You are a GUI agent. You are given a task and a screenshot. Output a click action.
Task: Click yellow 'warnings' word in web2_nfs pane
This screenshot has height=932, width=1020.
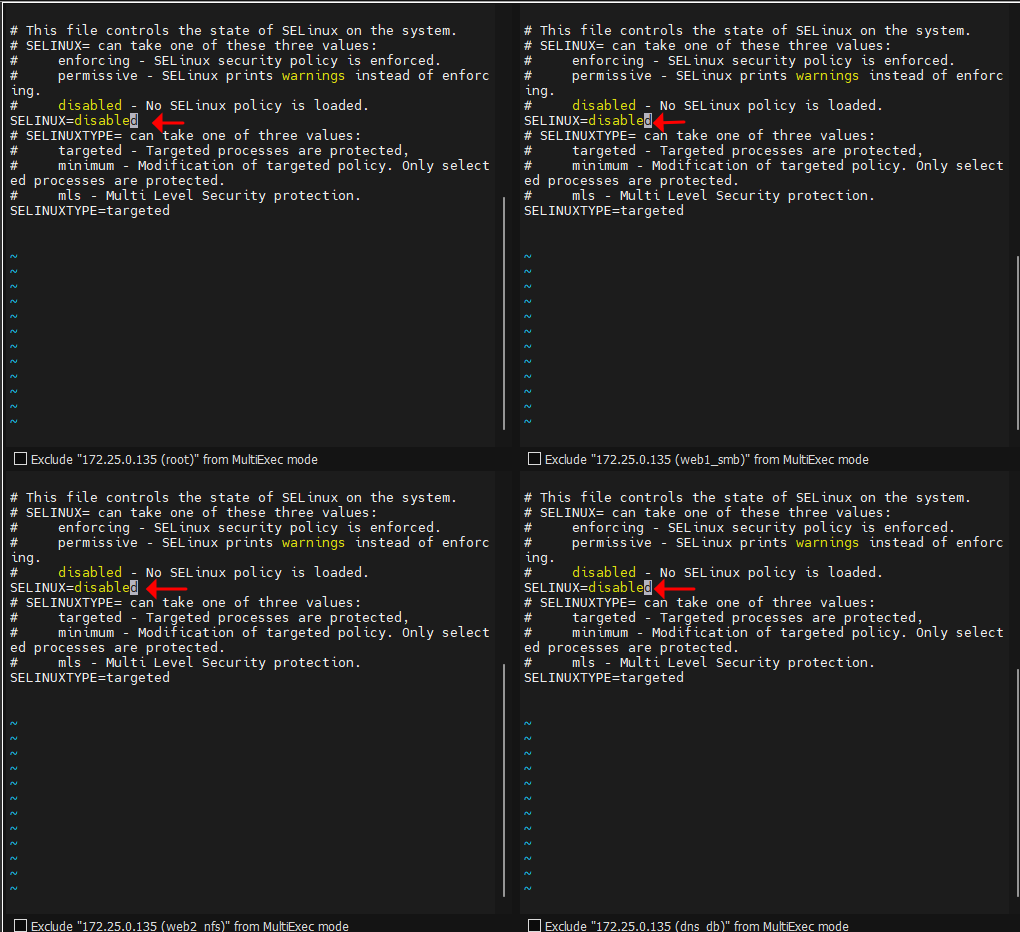[313, 543]
